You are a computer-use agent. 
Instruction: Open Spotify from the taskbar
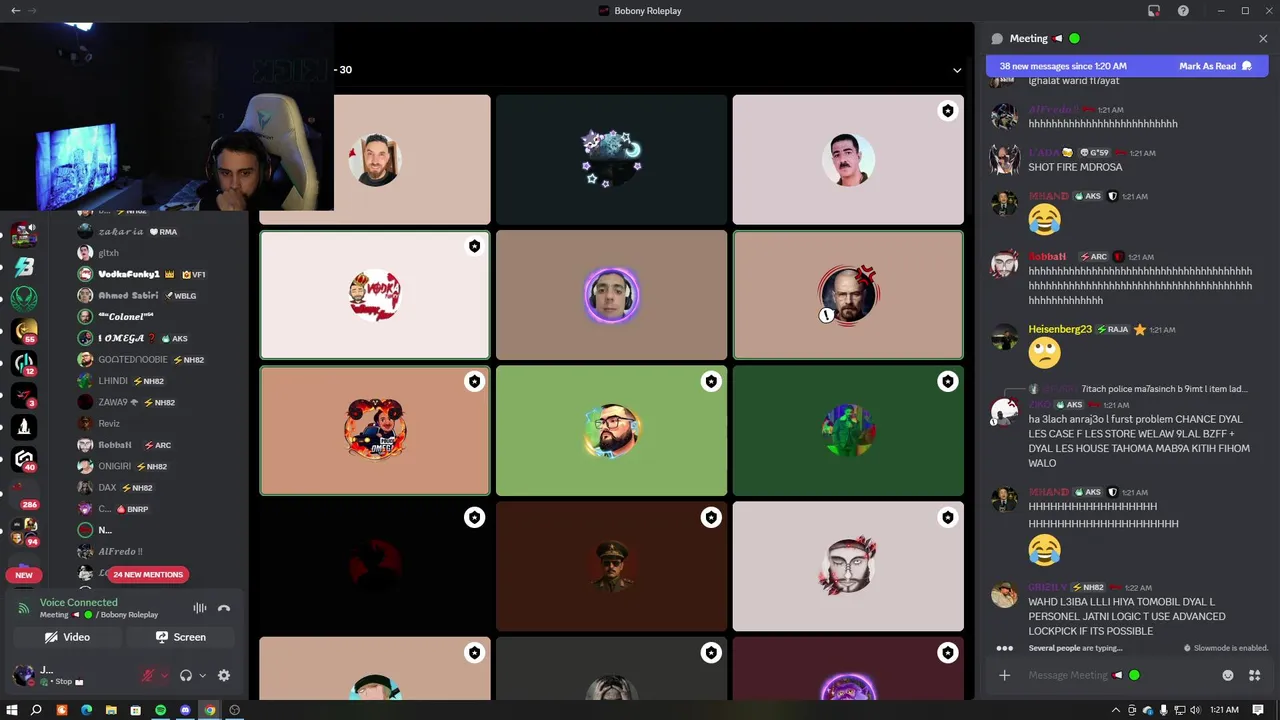tap(160, 710)
